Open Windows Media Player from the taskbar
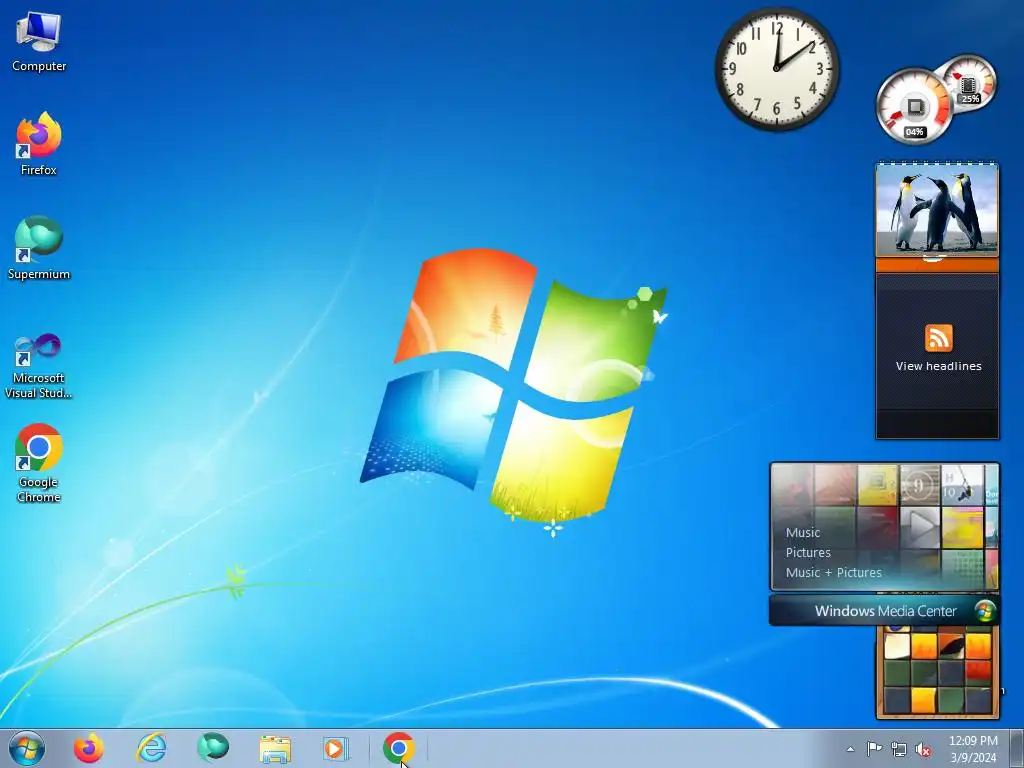Viewport: 1024px width, 768px height. coord(336,748)
